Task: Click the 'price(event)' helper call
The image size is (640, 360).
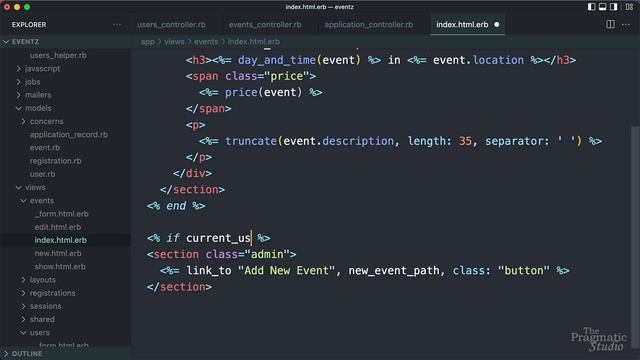Action: (x=263, y=93)
